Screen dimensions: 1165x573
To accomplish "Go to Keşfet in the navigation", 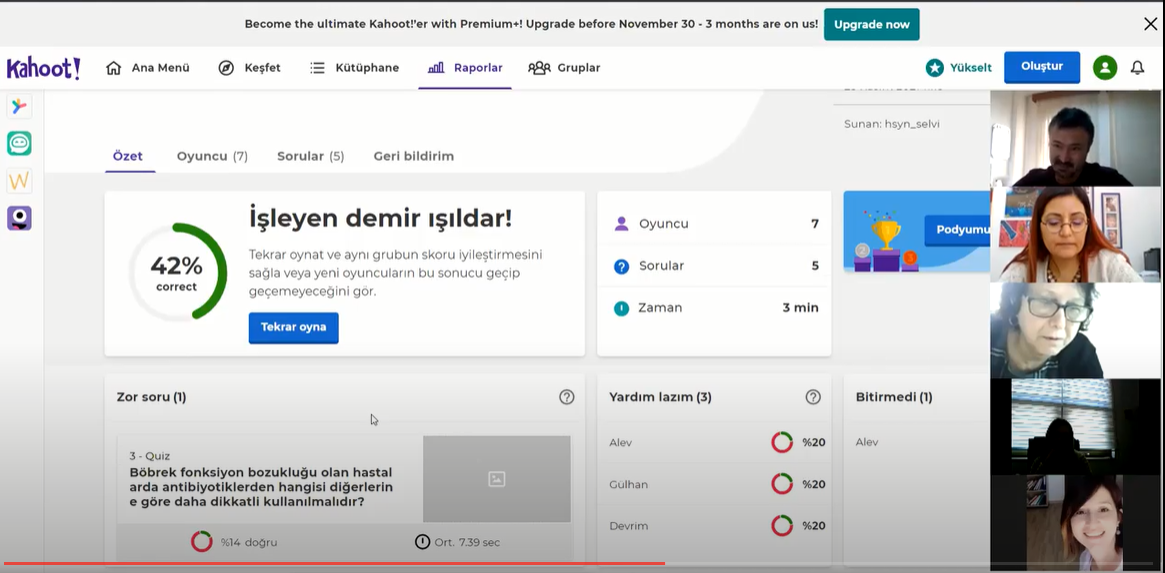I will [x=250, y=68].
